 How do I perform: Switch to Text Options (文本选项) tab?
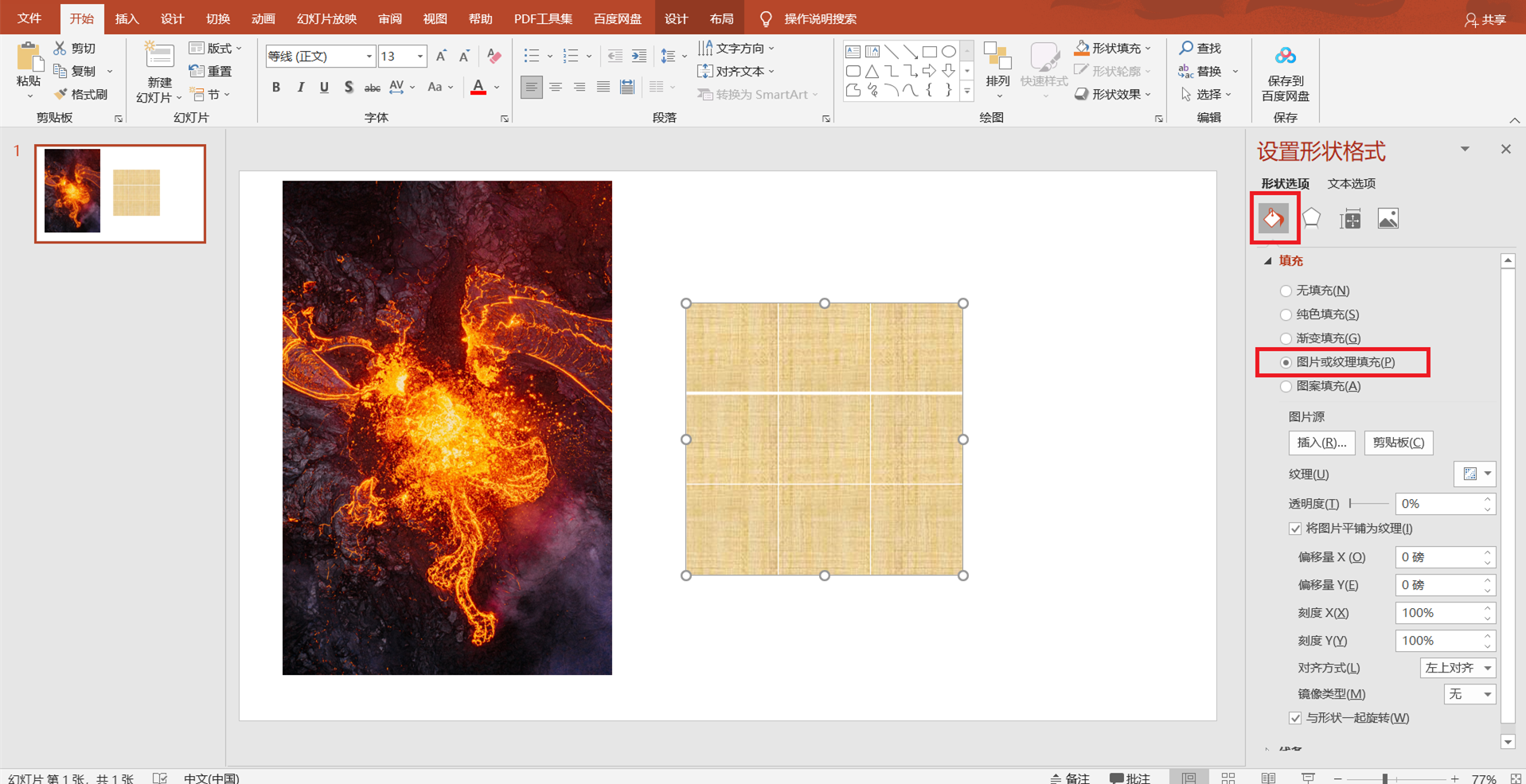point(1351,184)
